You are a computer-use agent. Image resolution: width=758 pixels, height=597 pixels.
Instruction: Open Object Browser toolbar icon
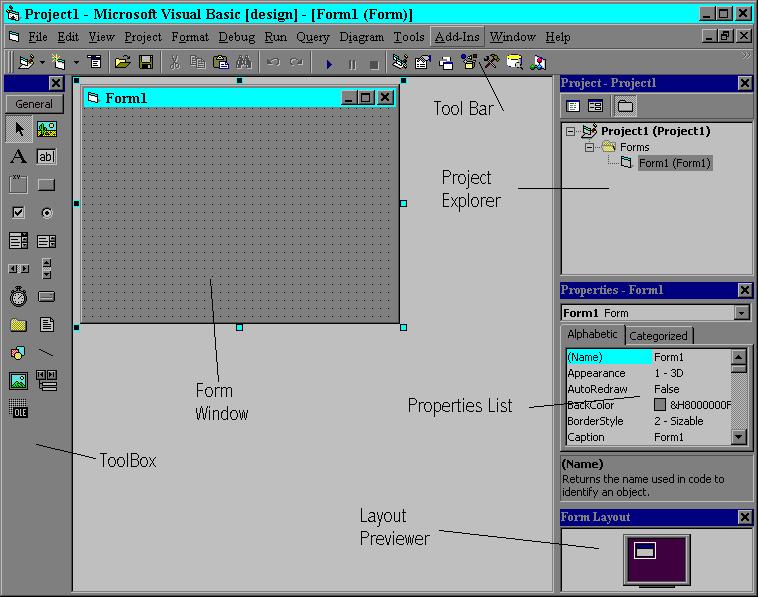(468, 62)
